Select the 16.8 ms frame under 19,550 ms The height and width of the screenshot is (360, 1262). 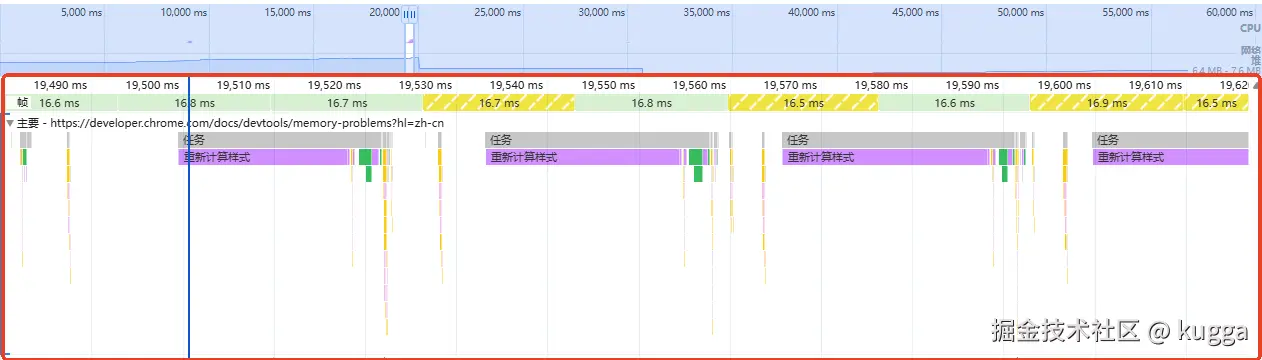pyautogui.click(x=651, y=103)
